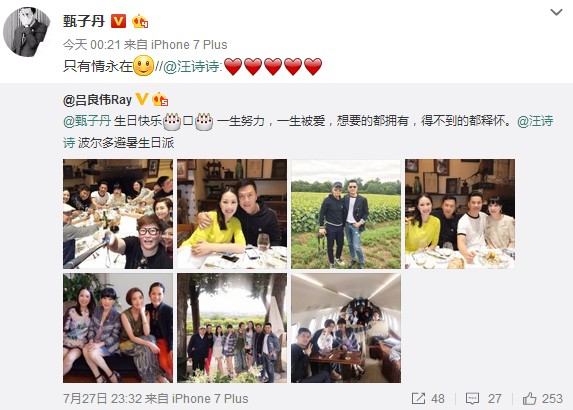Click the @甄子丹 mention in original post
The height and width of the screenshot is (410, 573).
(x=87, y=121)
